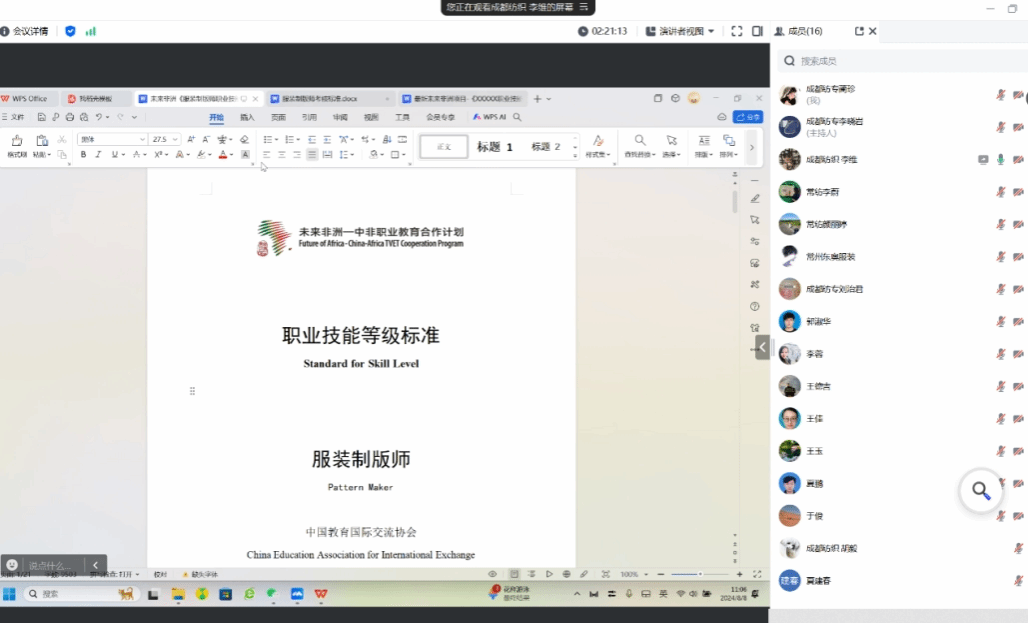Apply the 标题 1 heading style

coord(494,147)
